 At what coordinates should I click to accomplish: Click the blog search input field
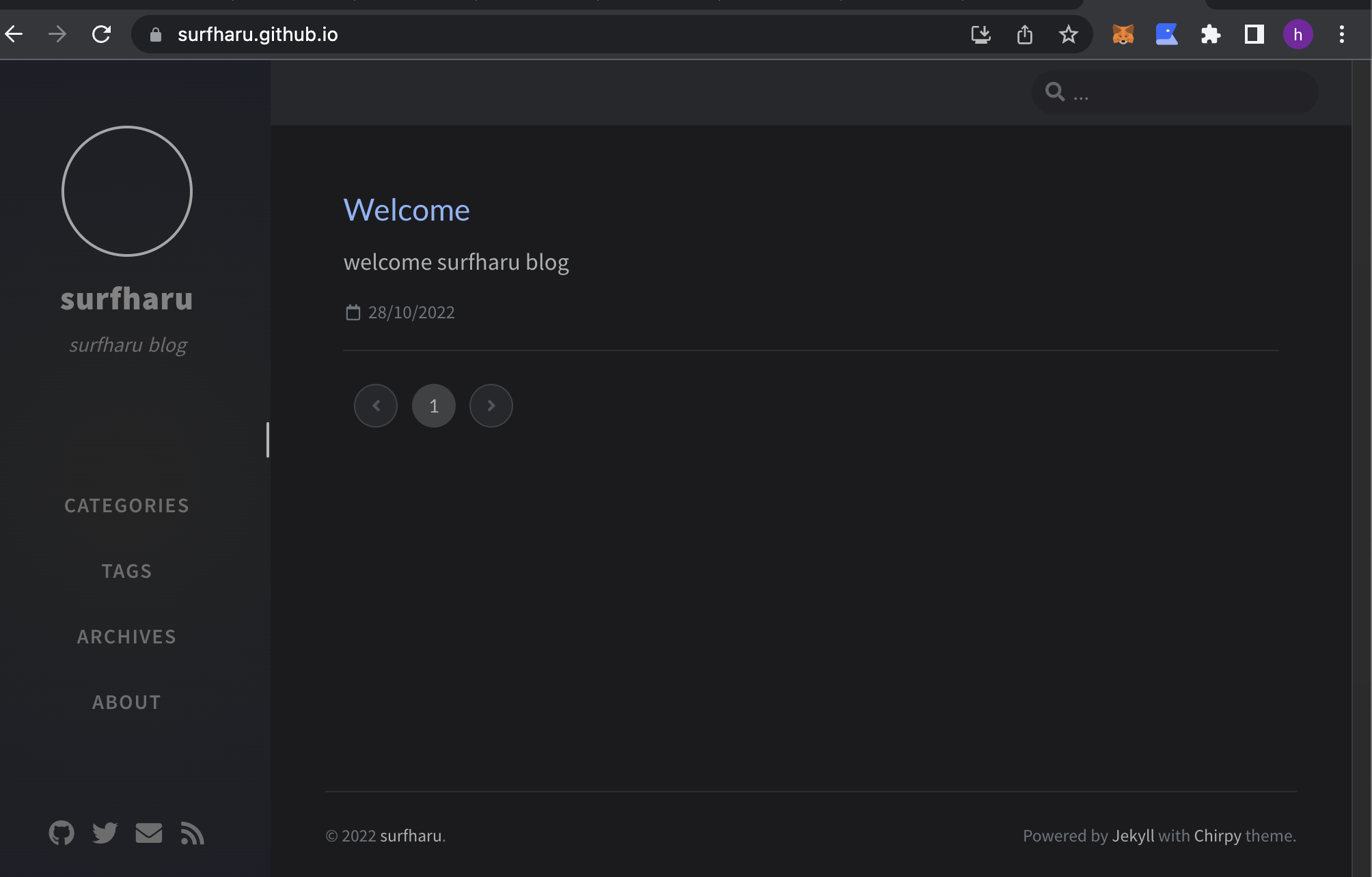[x=1189, y=92]
